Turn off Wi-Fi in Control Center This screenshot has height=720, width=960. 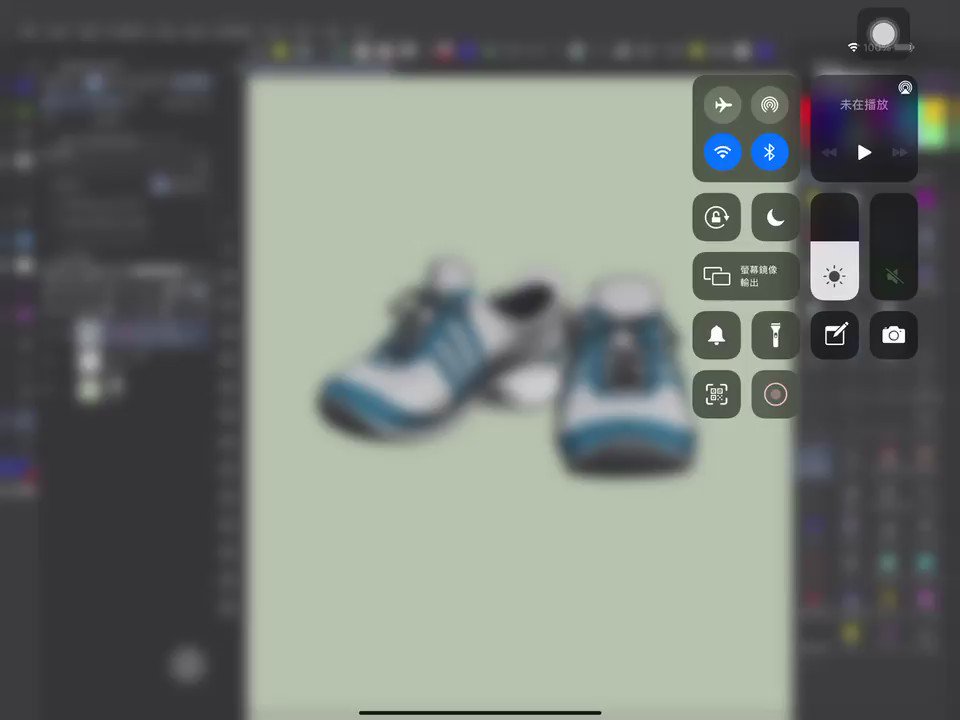click(722, 152)
